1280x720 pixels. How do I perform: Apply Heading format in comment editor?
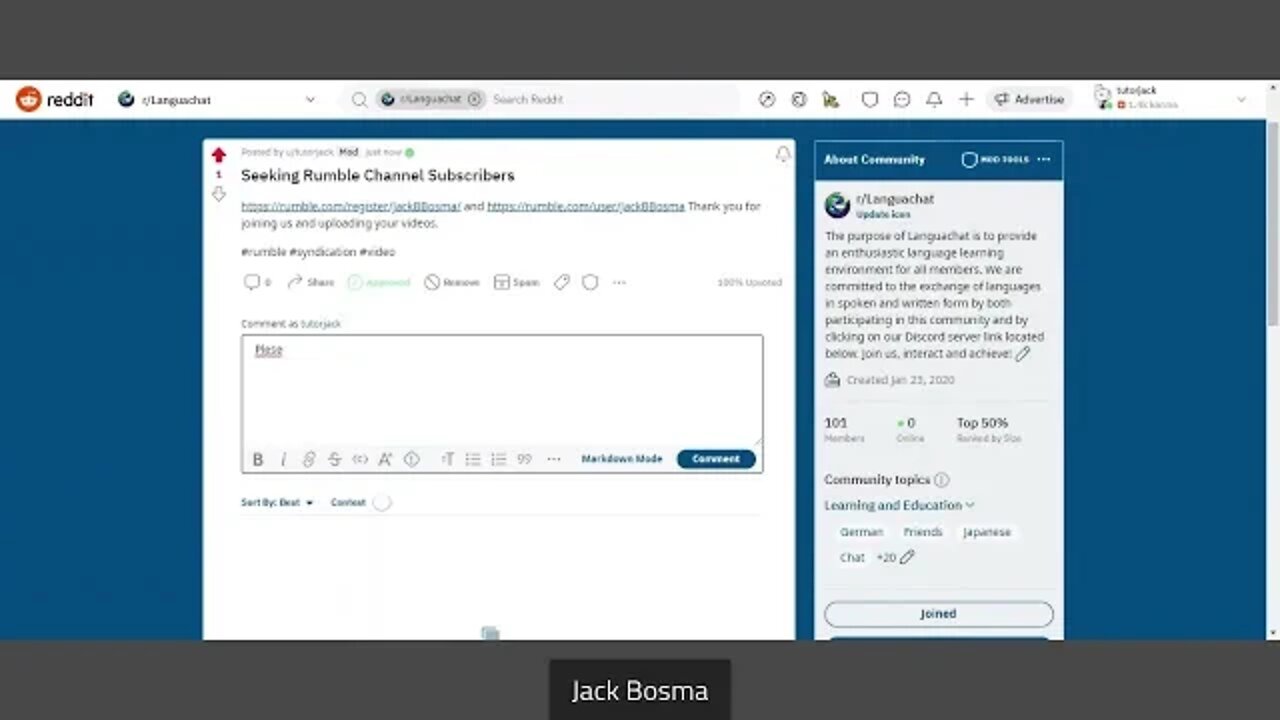[447, 459]
